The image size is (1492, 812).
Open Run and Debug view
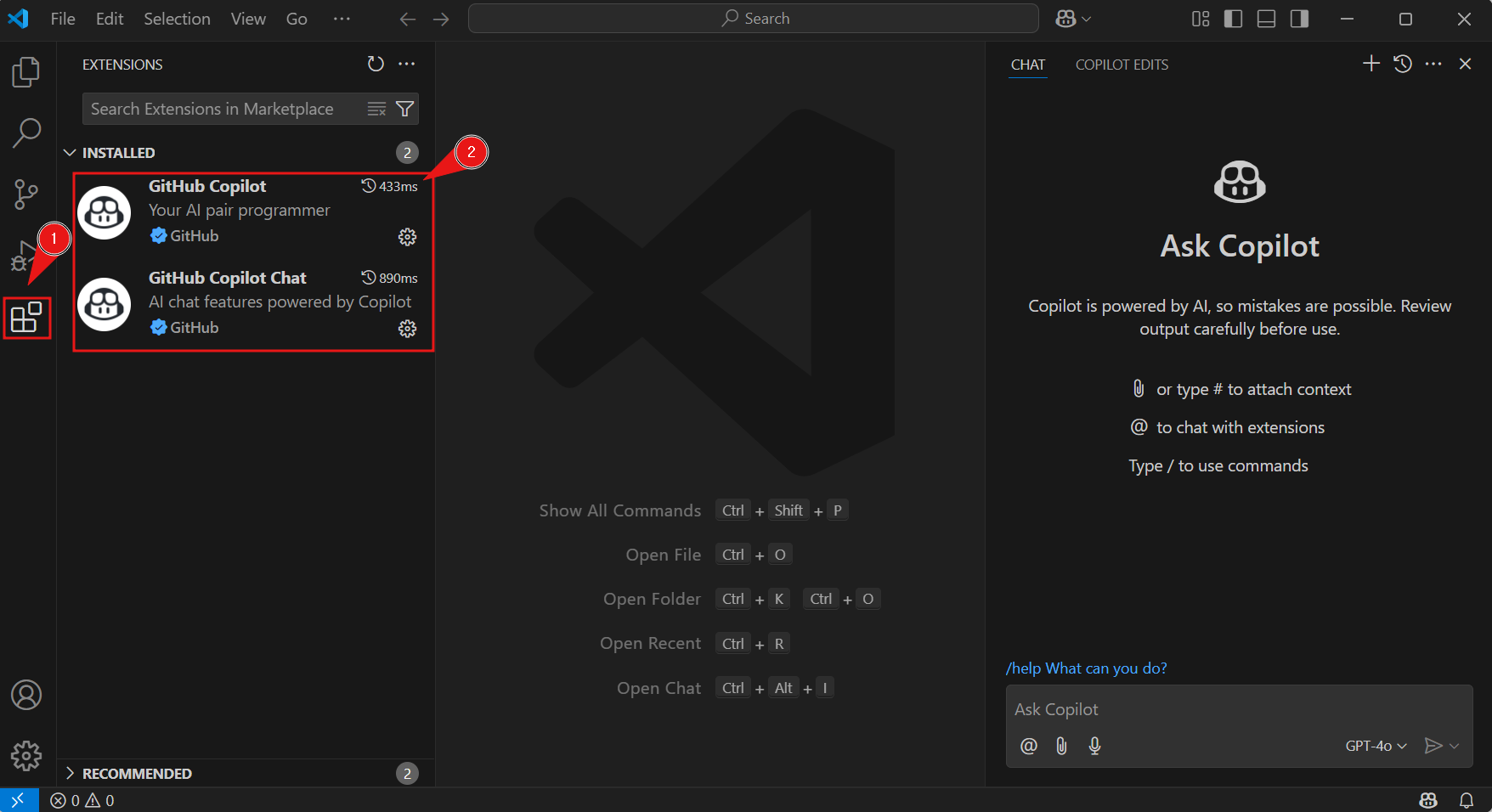click(24, 256)
